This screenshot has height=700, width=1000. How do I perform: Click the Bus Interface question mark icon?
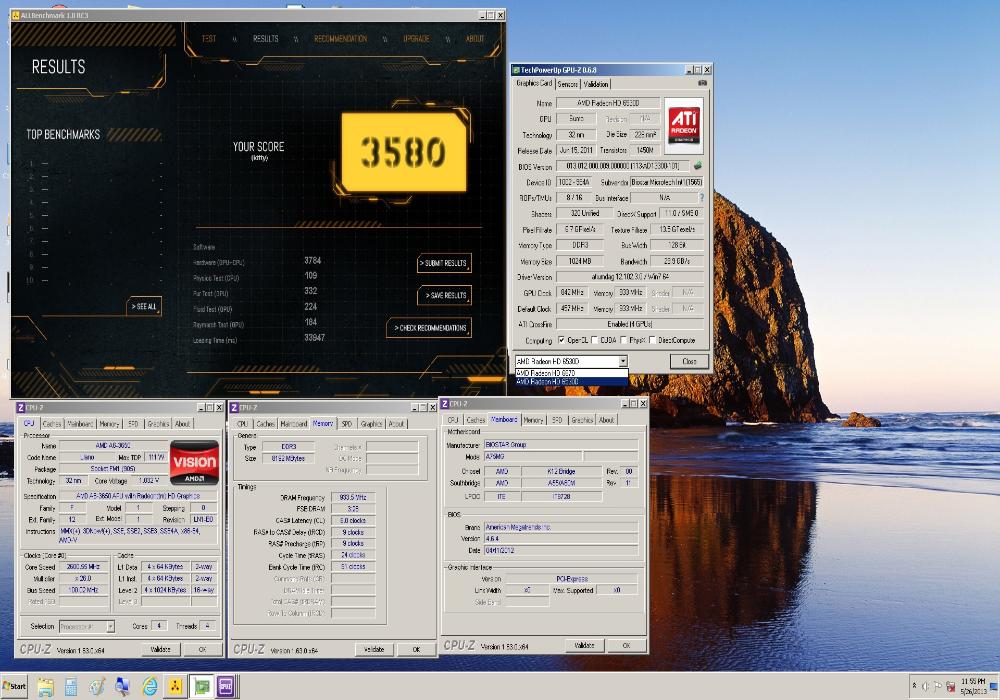pyautogui.click(x=702, y=198)
